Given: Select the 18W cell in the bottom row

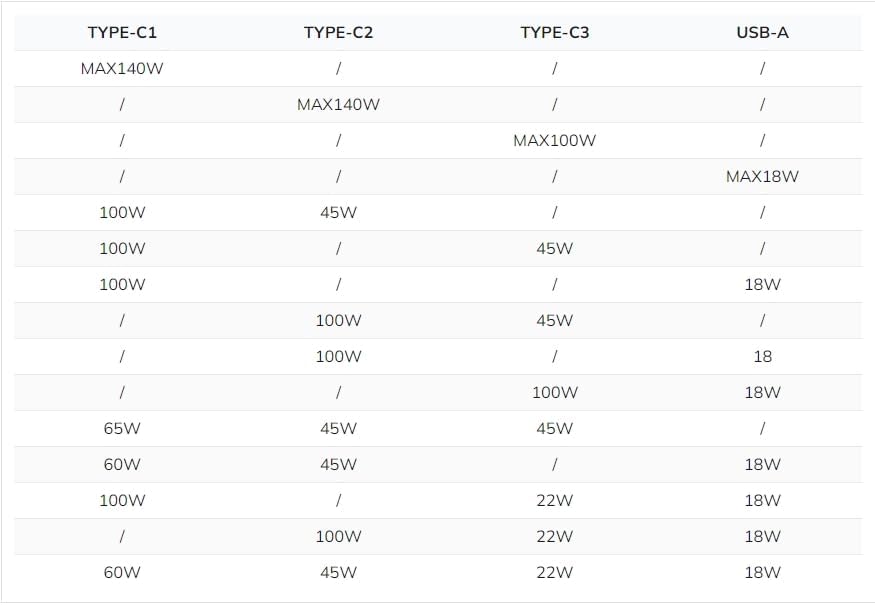Looking at the screenshot, I should 762,573.
